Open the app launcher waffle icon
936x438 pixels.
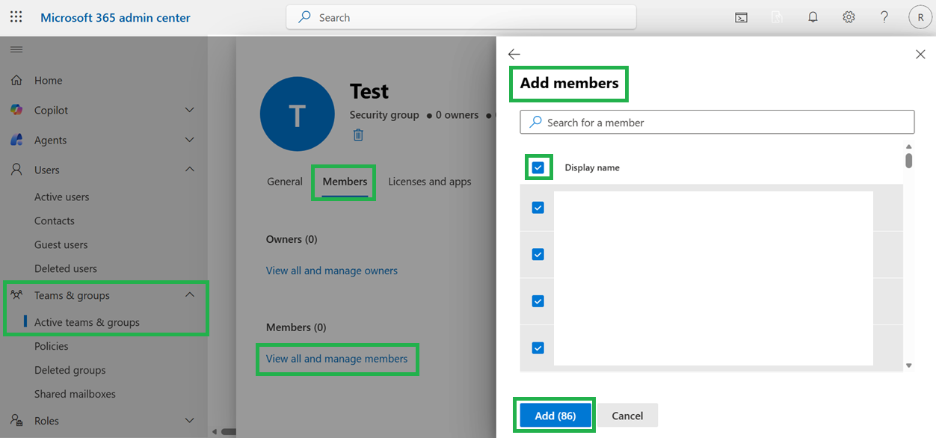(x=16, y=17)
